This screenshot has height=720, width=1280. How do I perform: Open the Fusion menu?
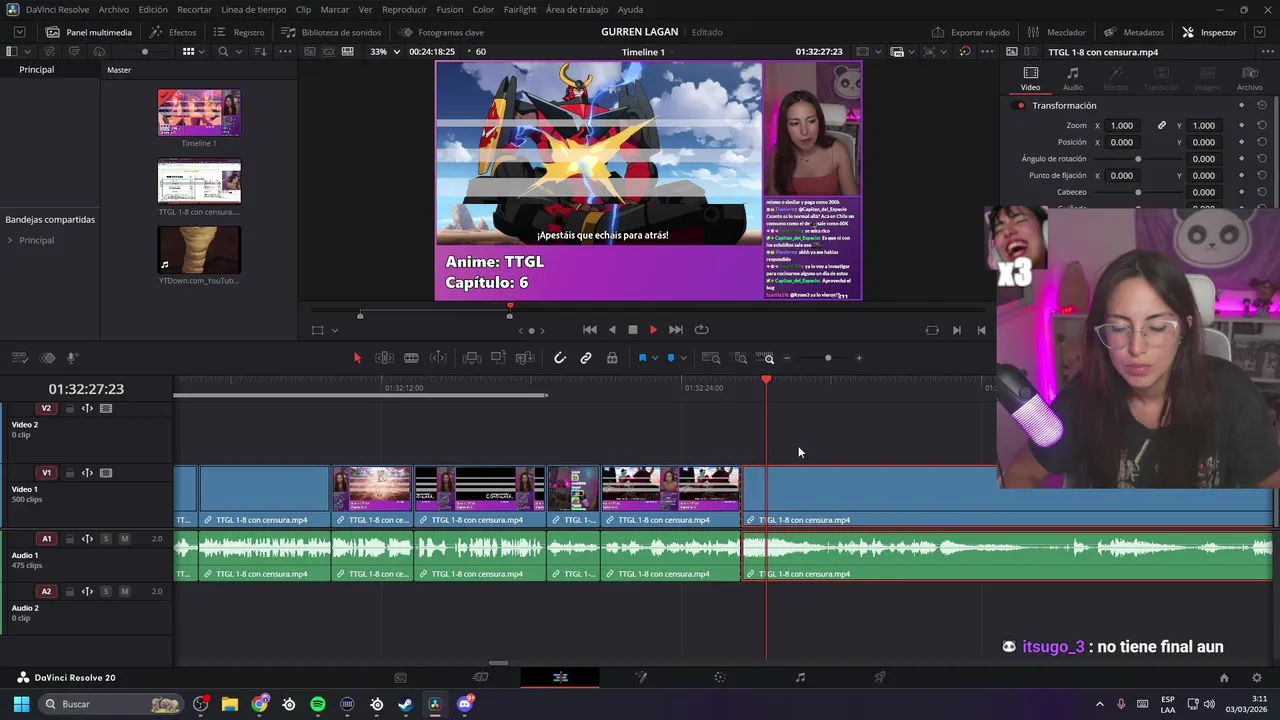pos(449,9)
